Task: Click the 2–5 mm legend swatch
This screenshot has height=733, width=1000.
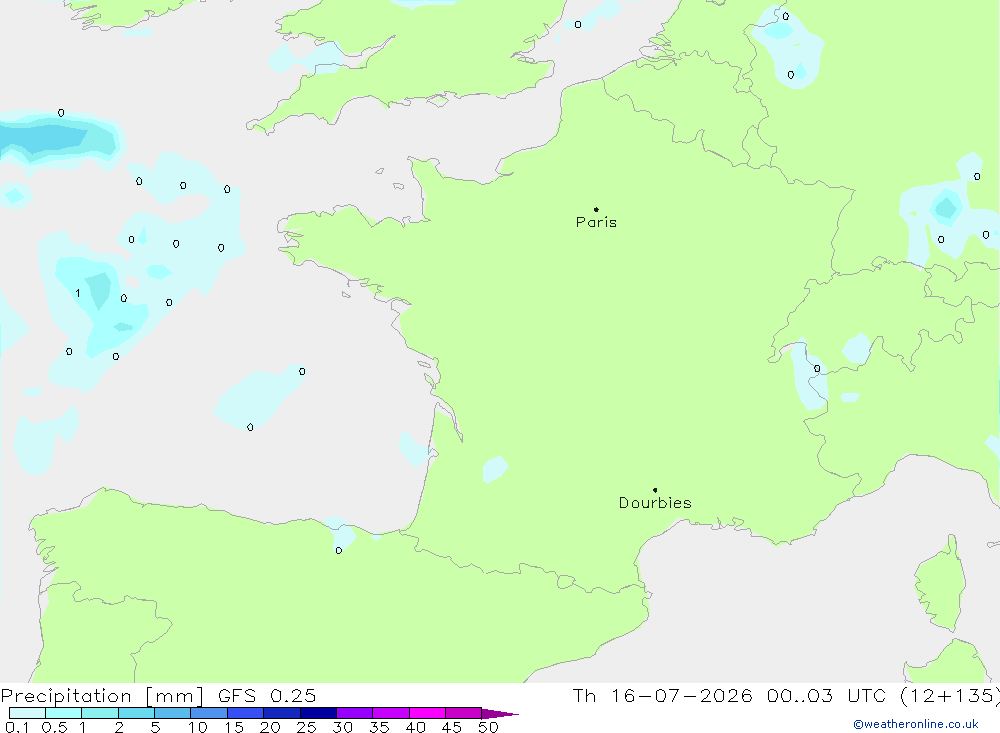Action: point(136,713)
